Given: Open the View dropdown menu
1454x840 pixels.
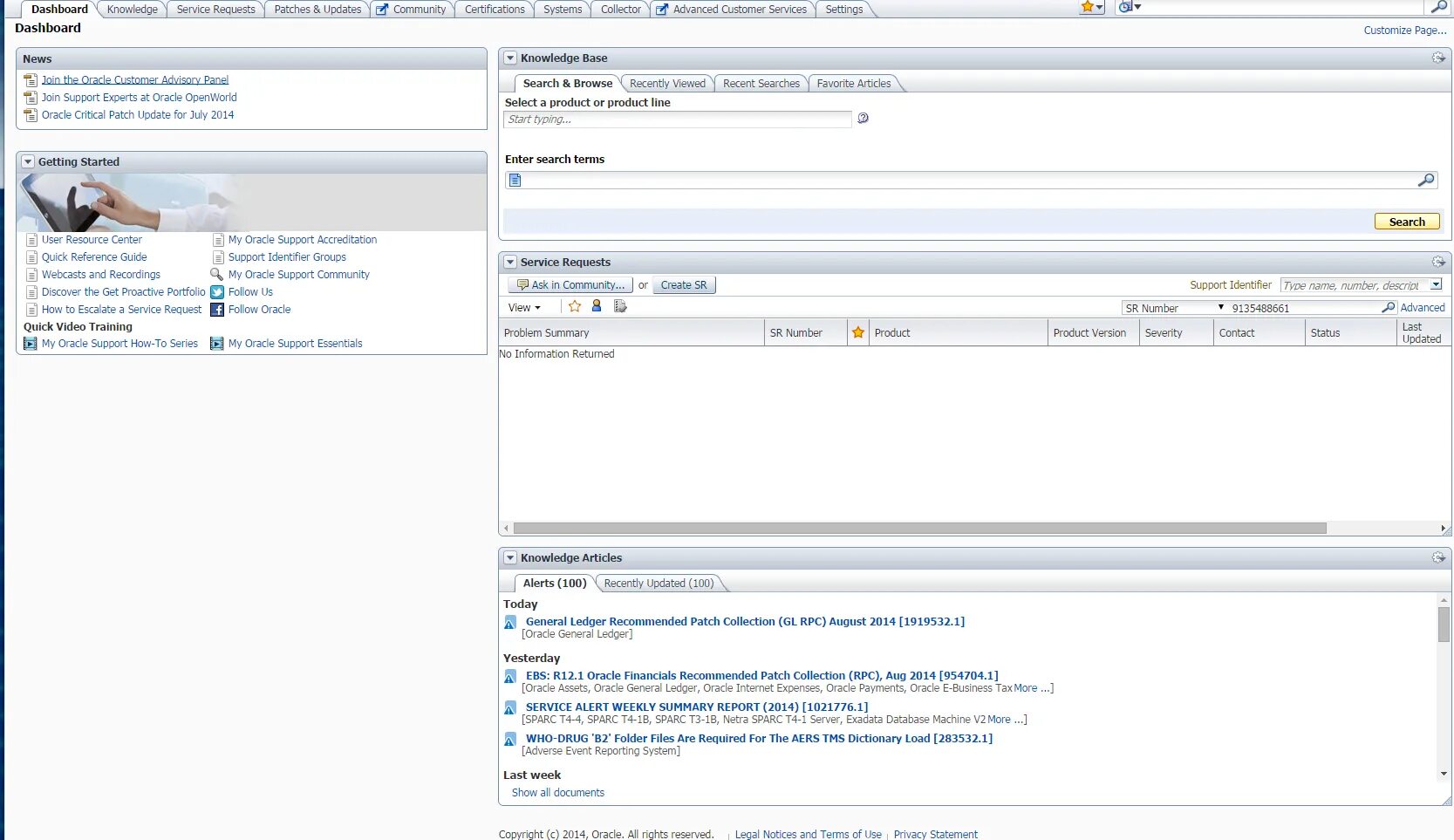Looking at the screenshot, I should point(524,308).
